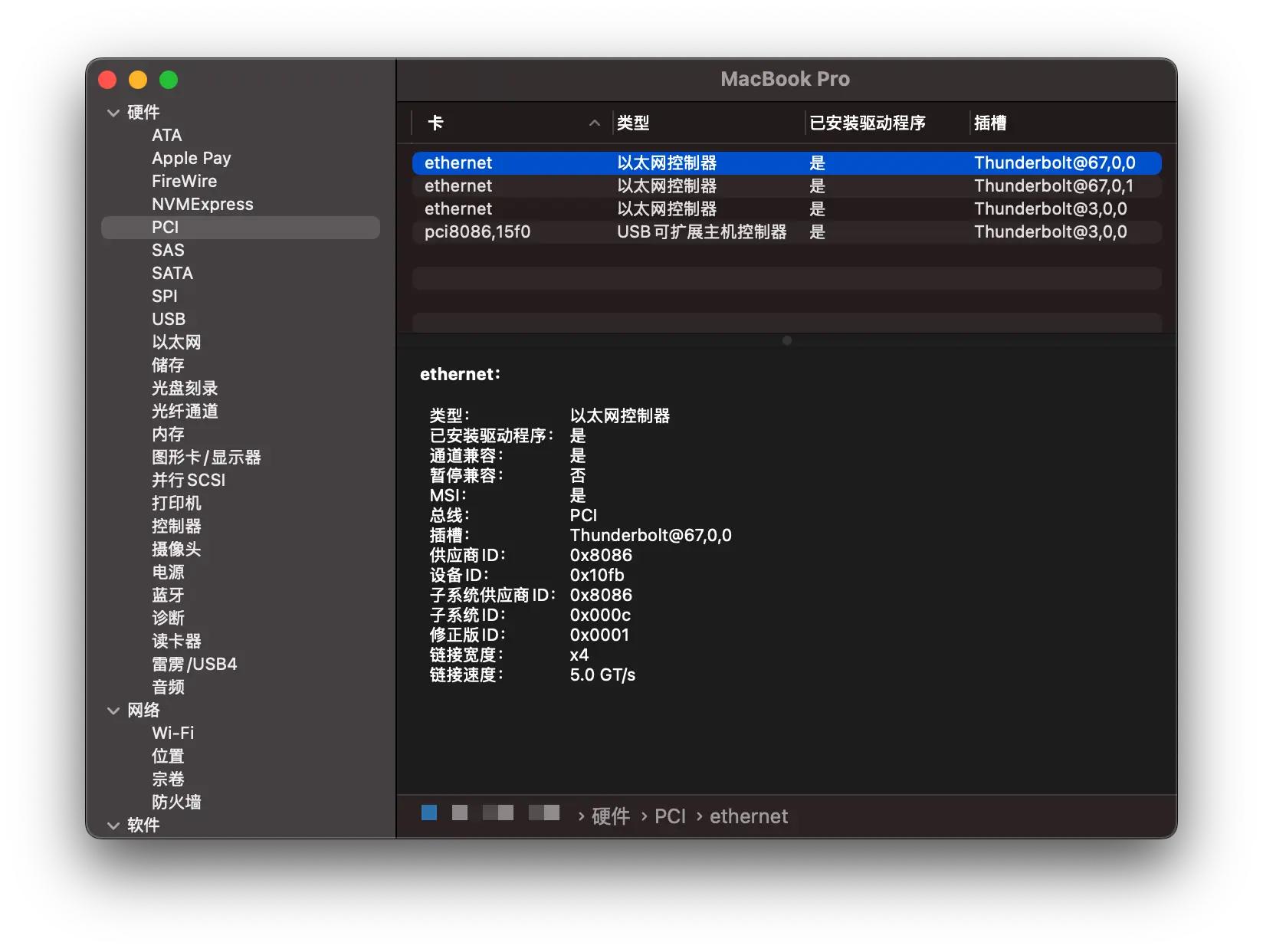Screen dimensions: 1263x952
Task: Click PCI in the bottom breadcrumb
Action: 670,816
